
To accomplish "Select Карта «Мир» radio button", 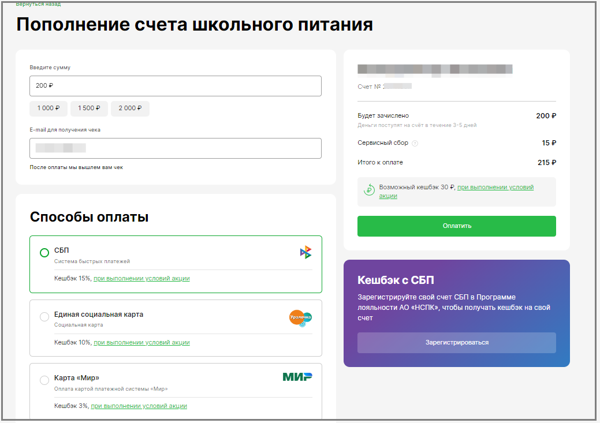I will pos(44,380).
